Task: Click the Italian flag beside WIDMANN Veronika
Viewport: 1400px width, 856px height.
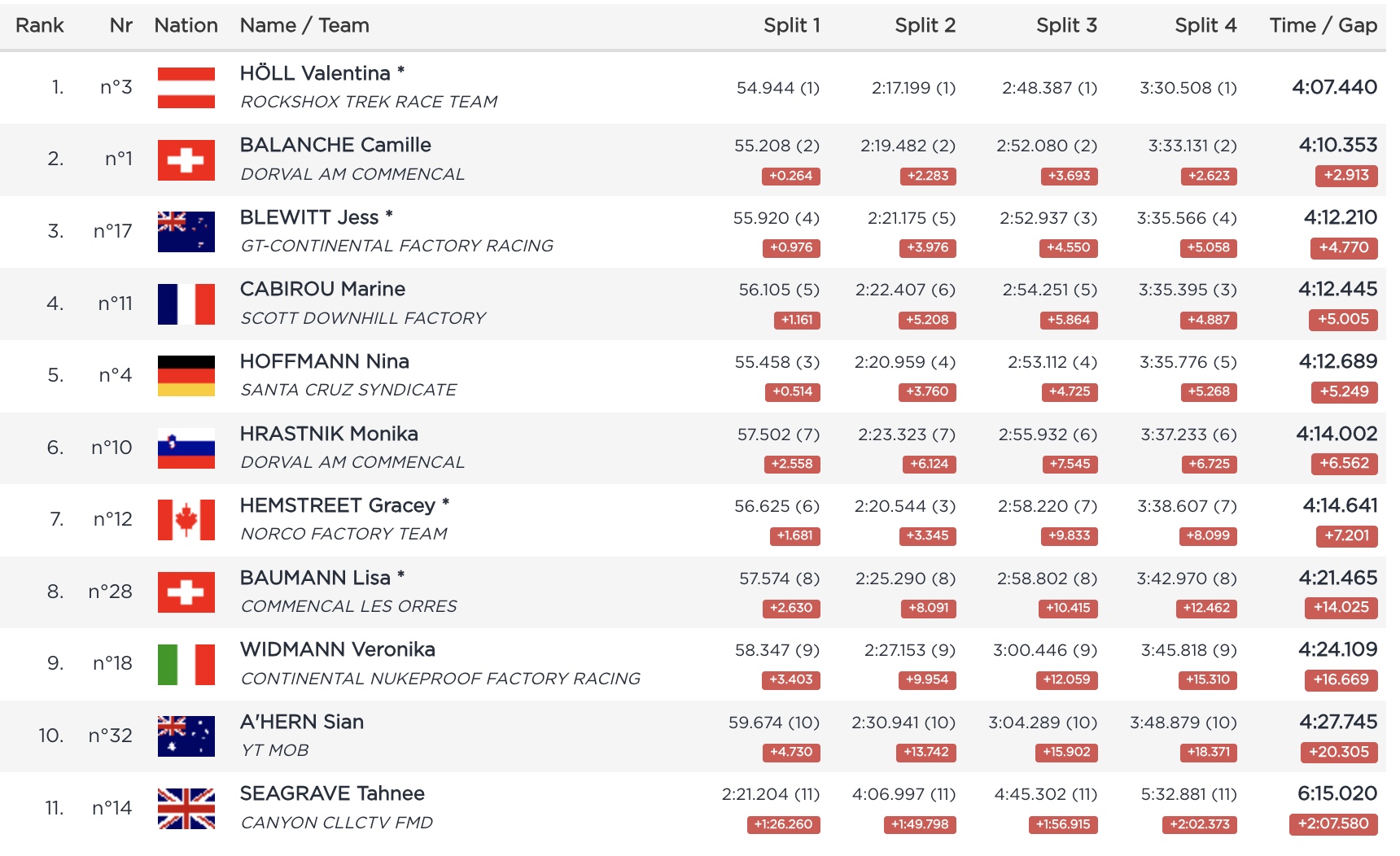Action: coord(186,664)
